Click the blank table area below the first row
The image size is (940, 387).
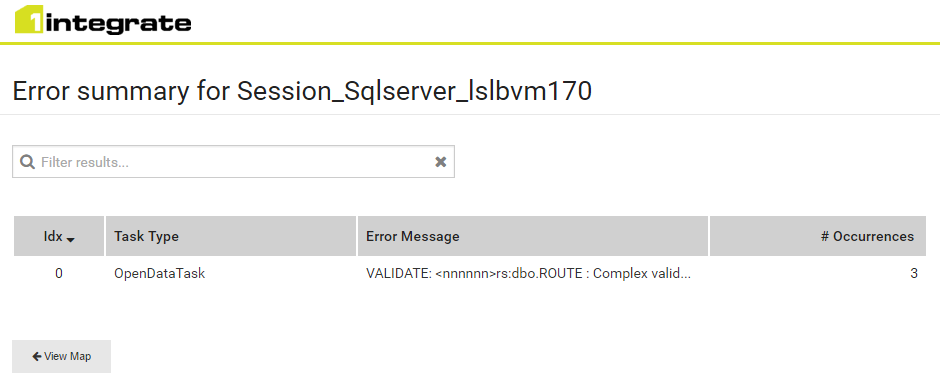pyautogui.click(x=470, y=309)
